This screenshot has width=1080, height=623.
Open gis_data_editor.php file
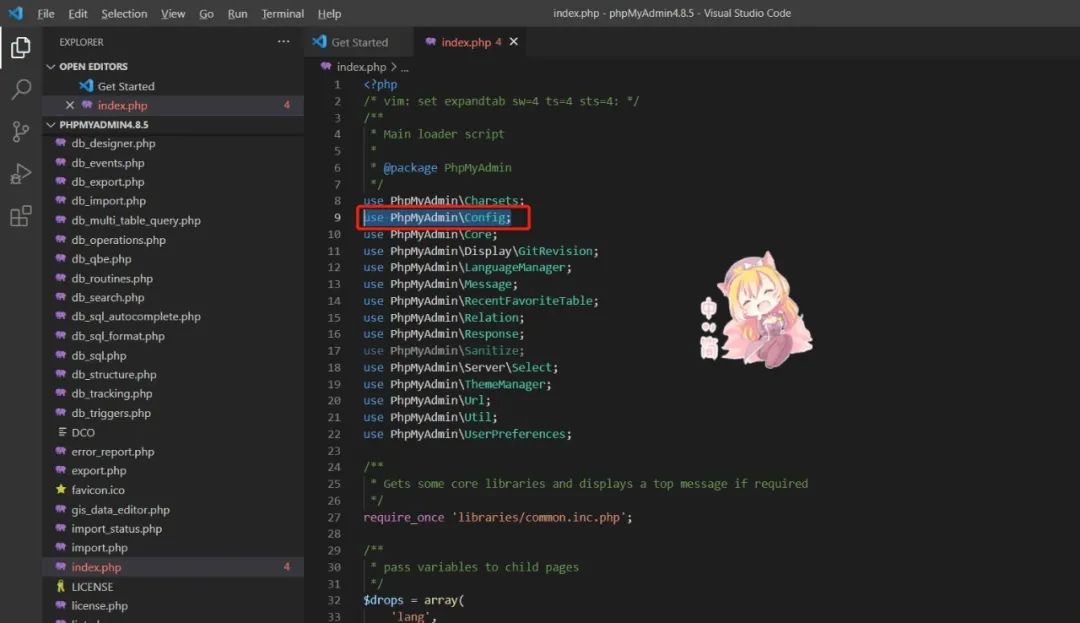(121, 510)
